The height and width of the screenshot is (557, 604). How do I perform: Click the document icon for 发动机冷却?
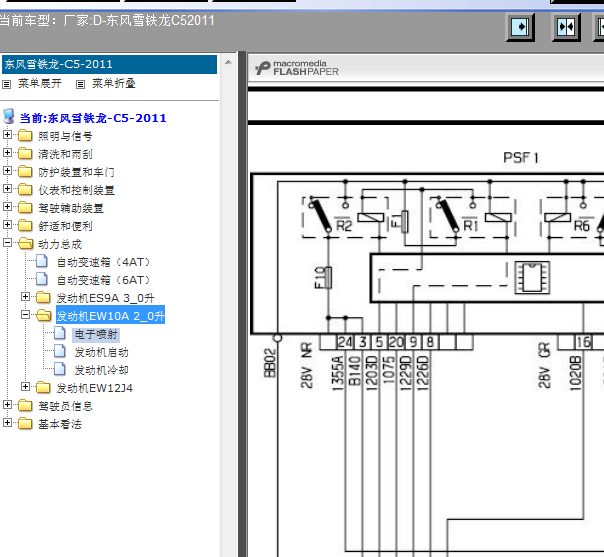[x=60, y=369]
